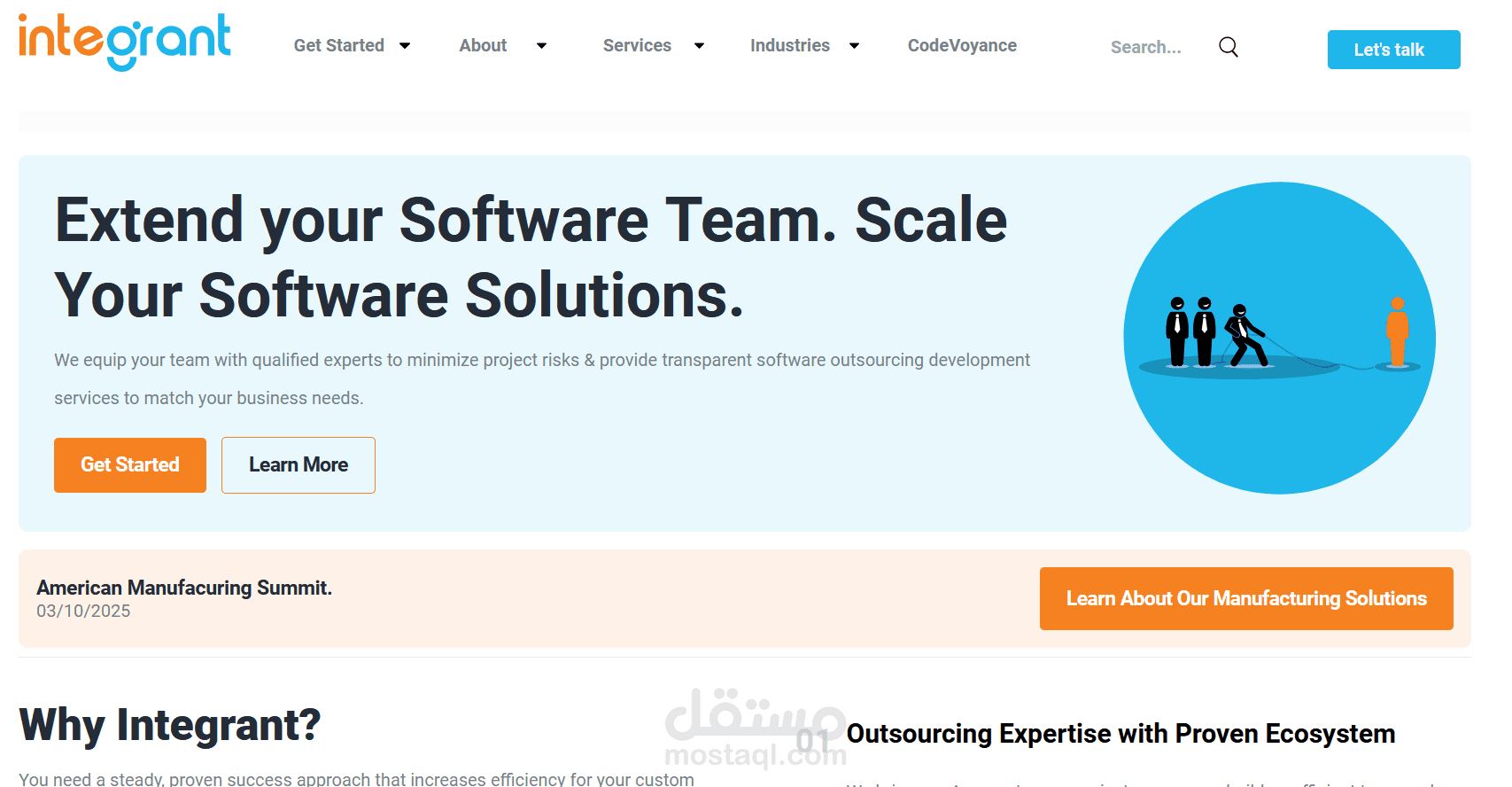
Task: Click the orange Get Started button
Action: [x=130, y=465]
